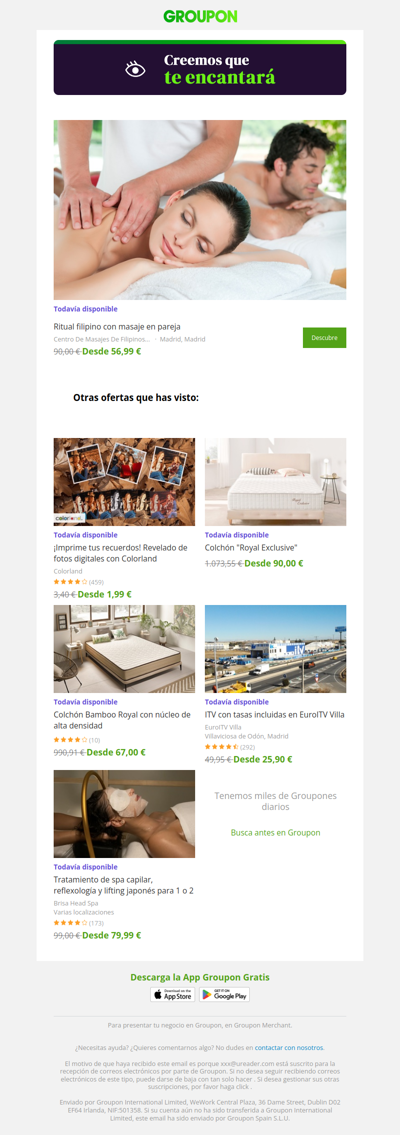Open the App Store download badge
400x1135 pixels.
(172, 995)
